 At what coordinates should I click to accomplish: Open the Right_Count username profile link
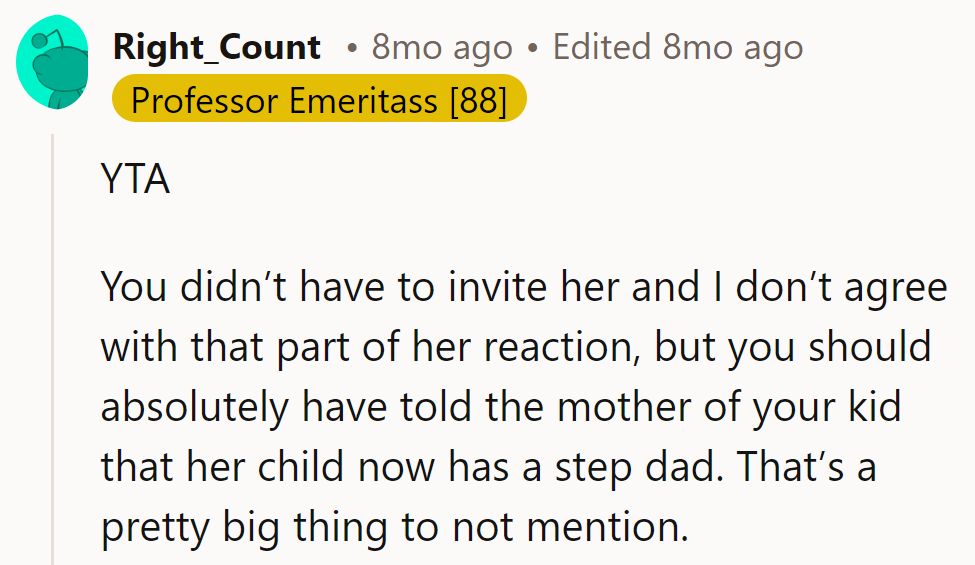coord(217,47)
